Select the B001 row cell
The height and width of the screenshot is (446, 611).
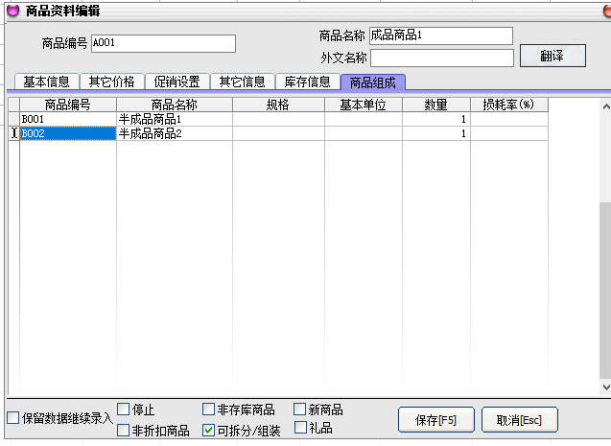pyautogui.click(x=67, y=119)
